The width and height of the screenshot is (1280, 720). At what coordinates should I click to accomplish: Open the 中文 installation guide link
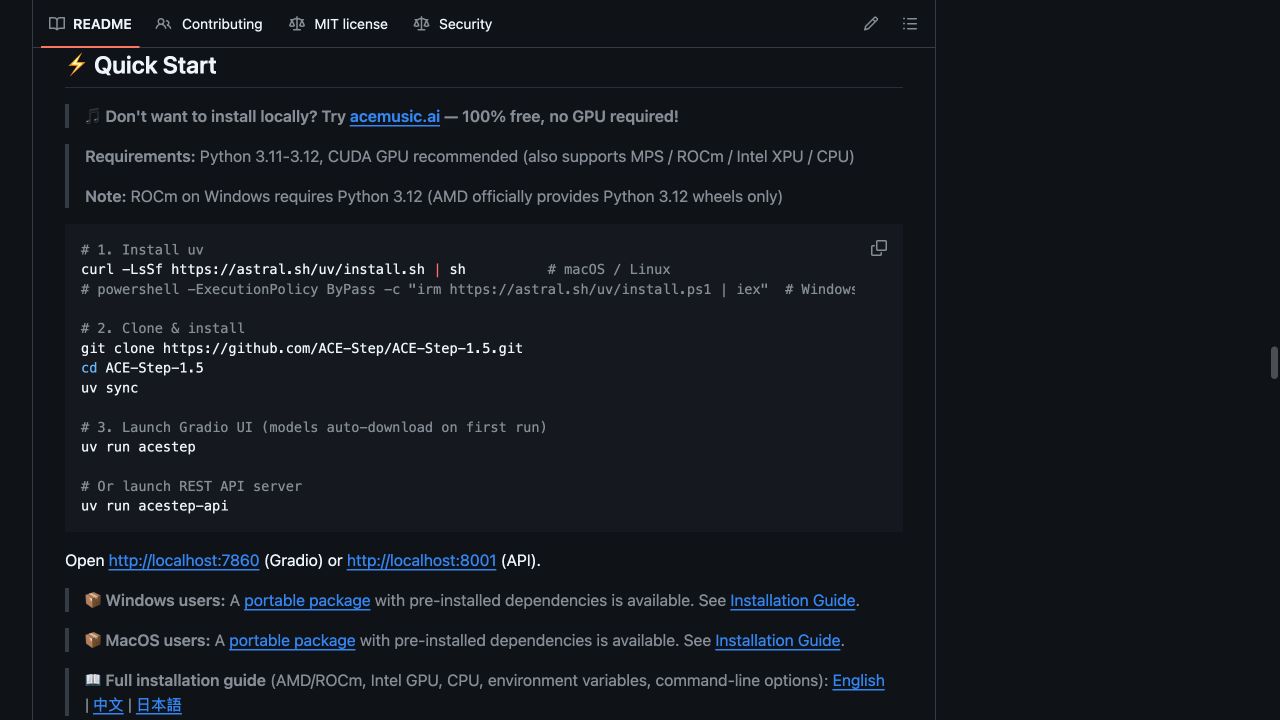108,705
